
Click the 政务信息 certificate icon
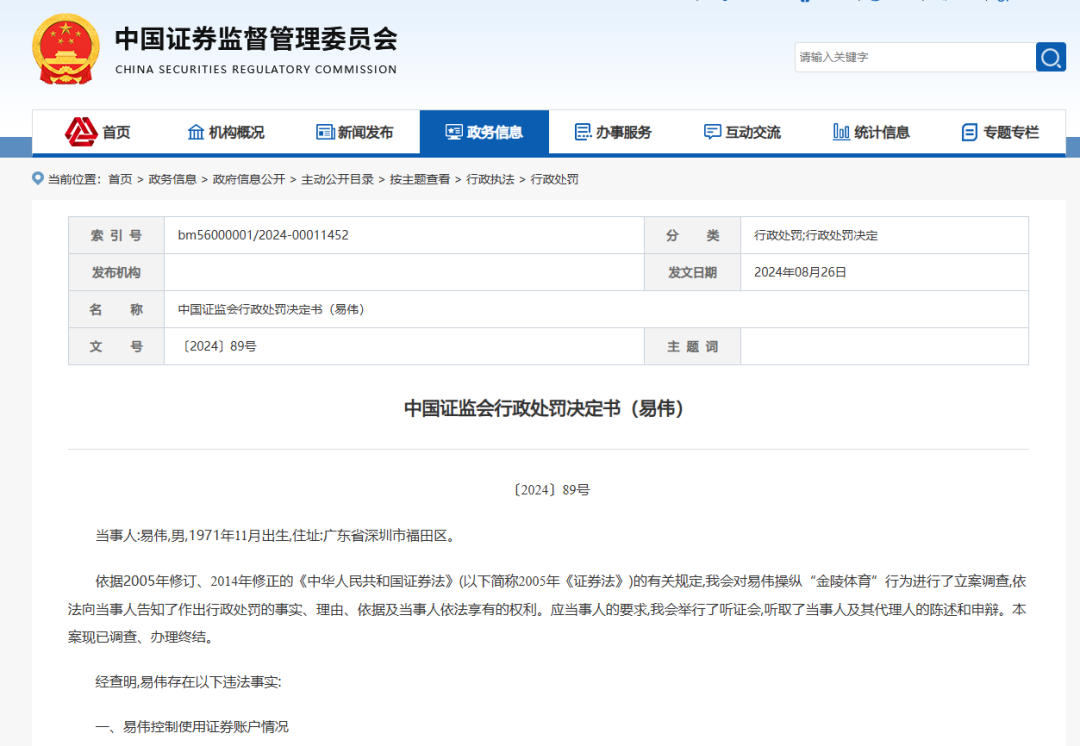pos(454,132)
